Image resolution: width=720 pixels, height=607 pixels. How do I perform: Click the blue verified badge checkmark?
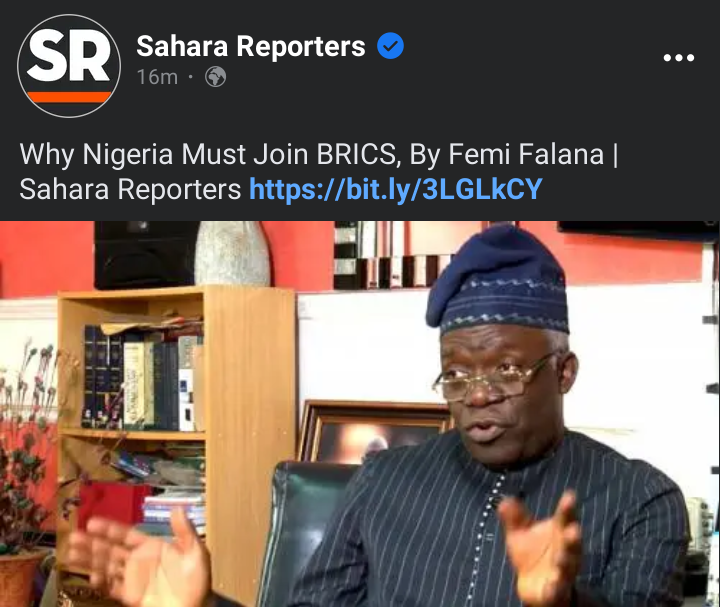(x=390, y=46)
